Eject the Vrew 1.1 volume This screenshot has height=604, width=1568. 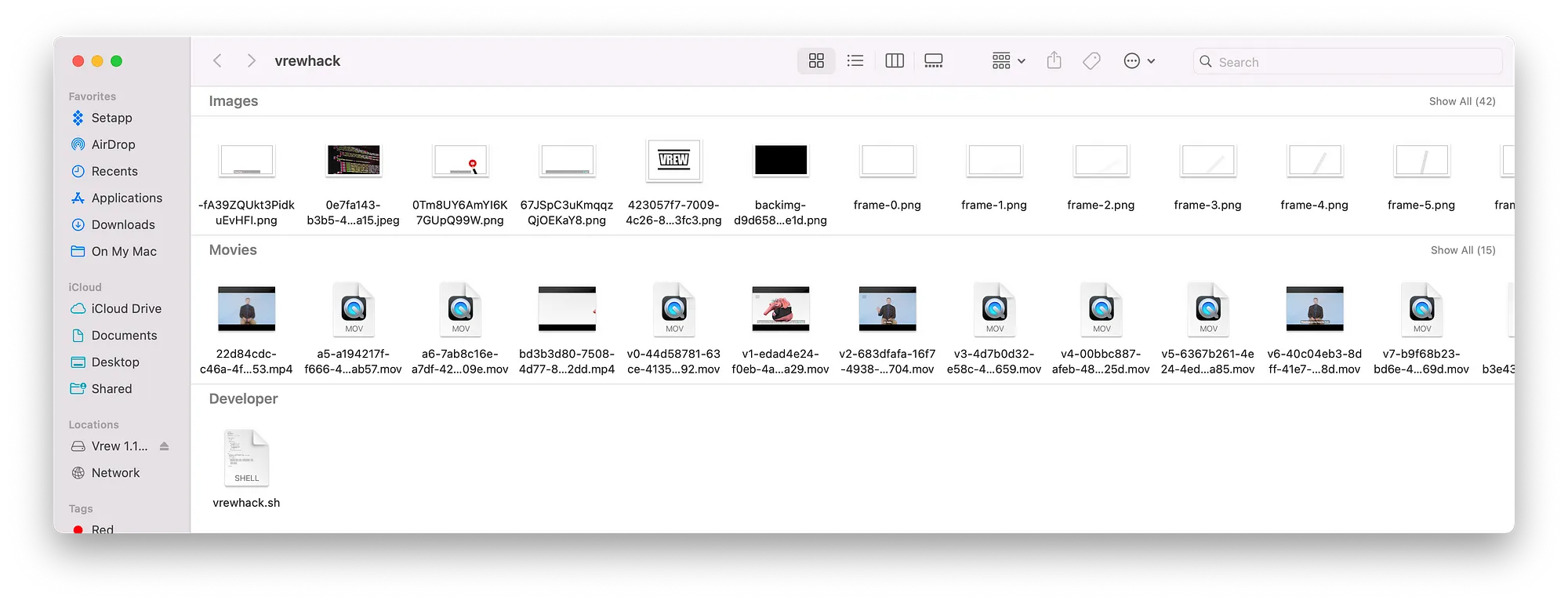point(164,446)
